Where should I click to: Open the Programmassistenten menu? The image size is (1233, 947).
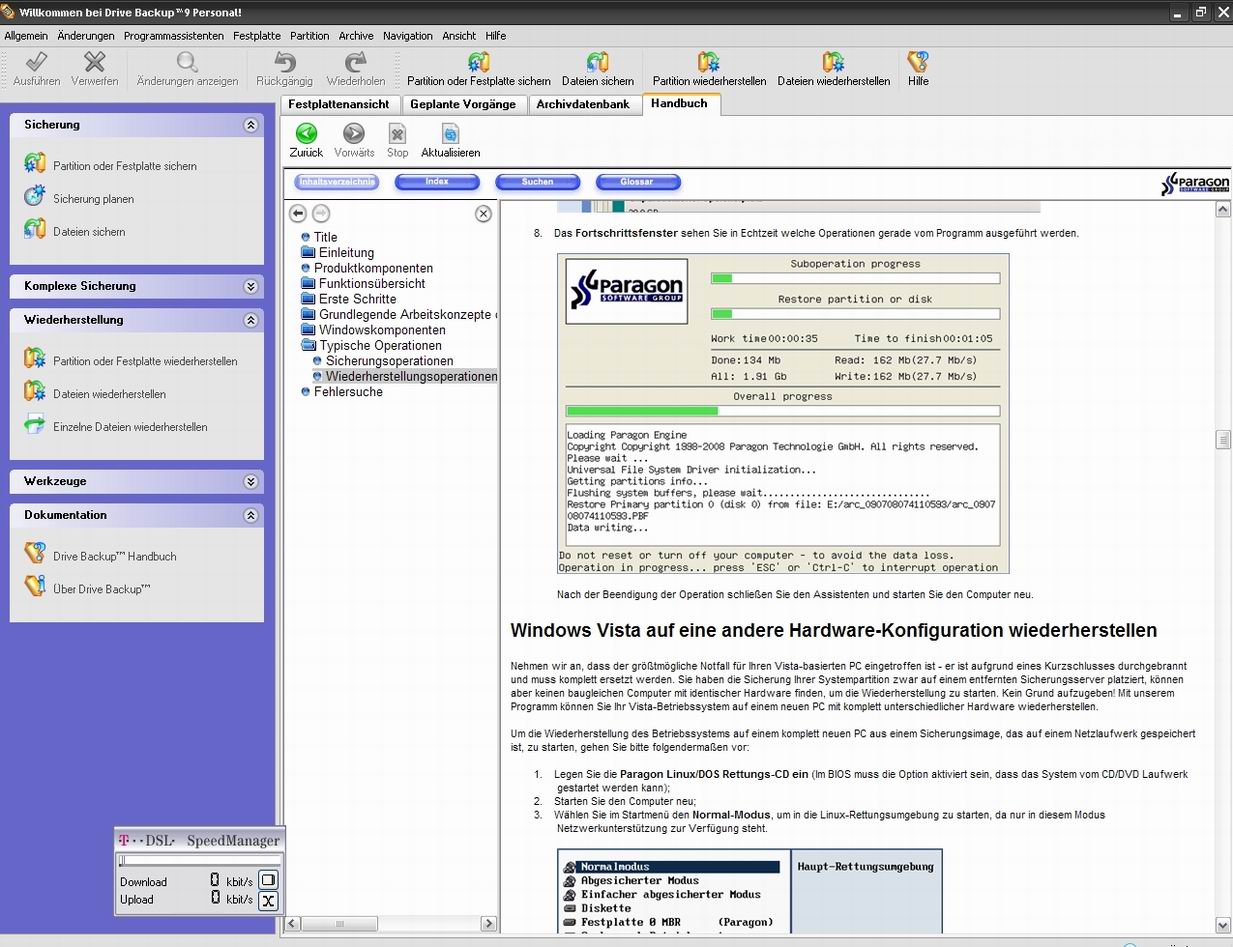(x=174, y=35)
